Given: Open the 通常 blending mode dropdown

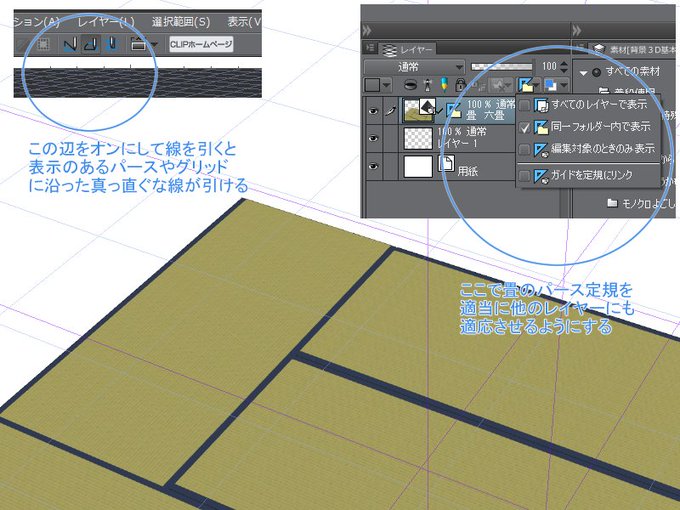Looking at the screenshot, I should pyautogui.click(x=414, y=67).
